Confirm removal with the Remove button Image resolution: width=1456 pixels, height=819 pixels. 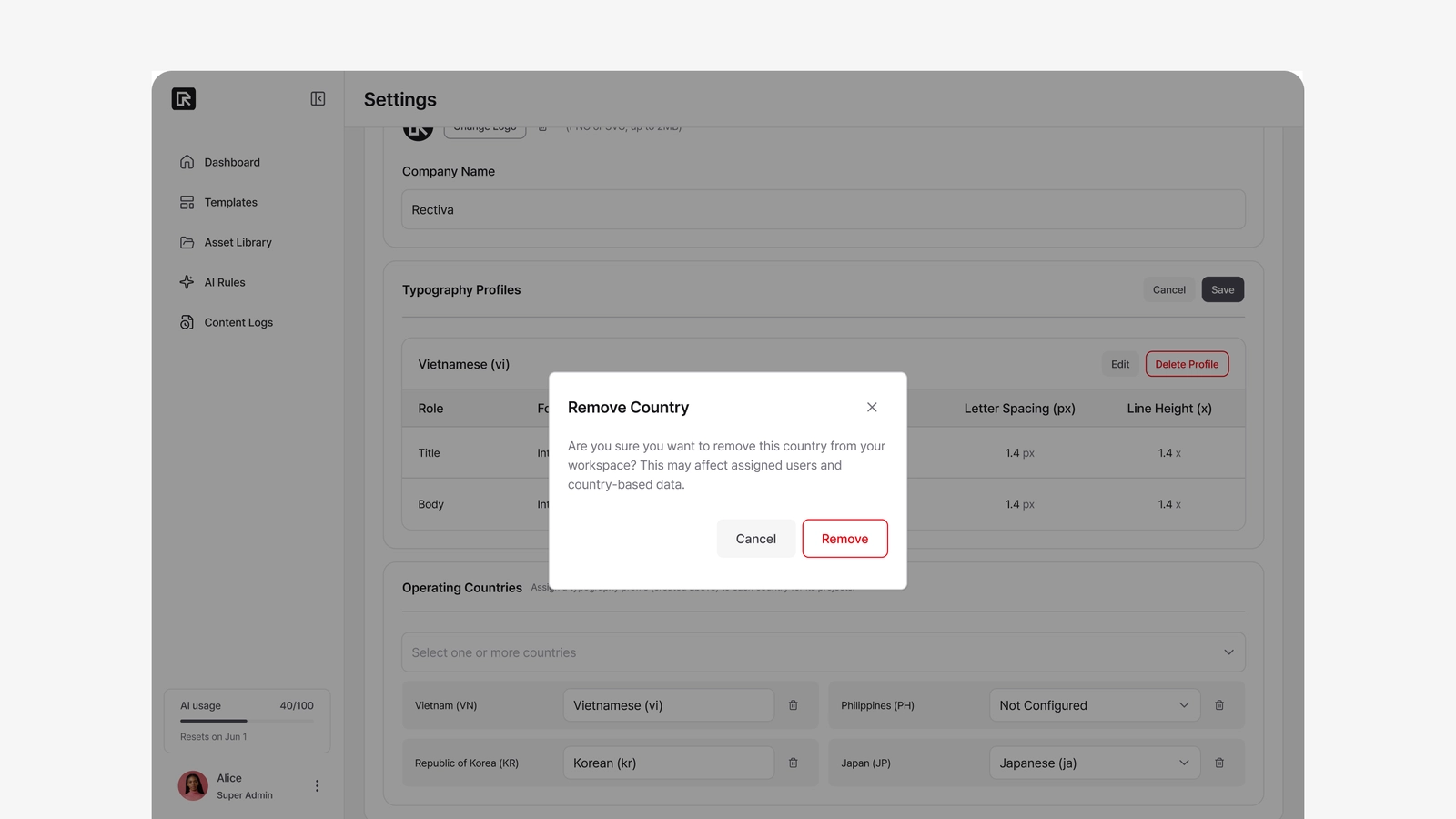tap(844, 539)
